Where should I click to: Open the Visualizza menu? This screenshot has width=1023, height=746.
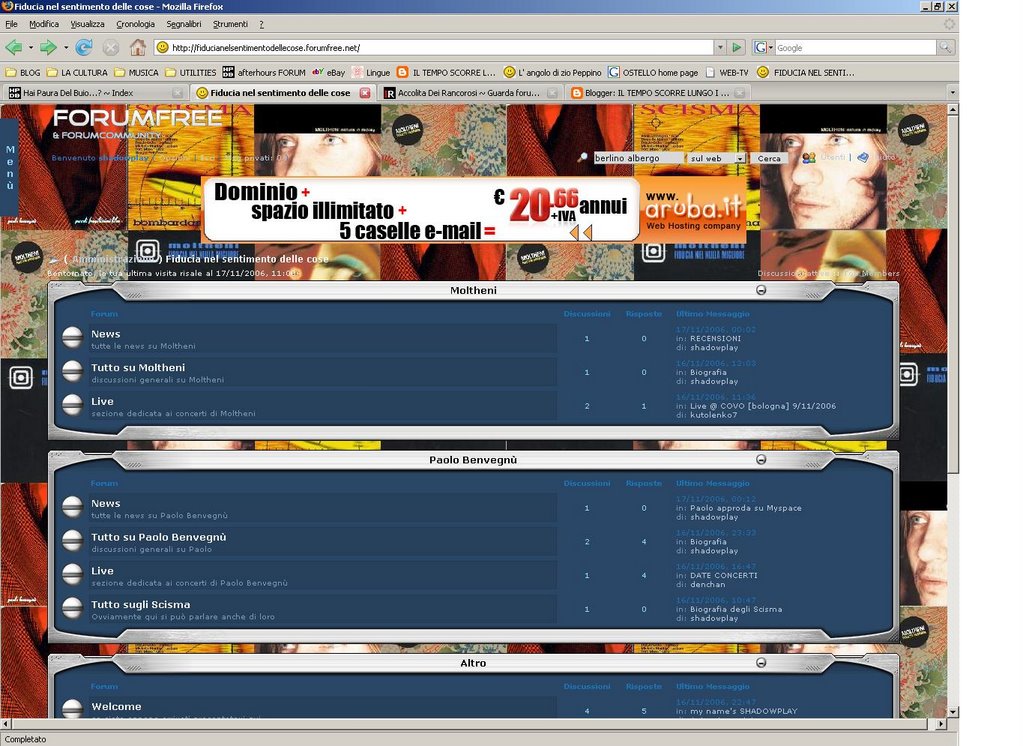tap(87, 24)
